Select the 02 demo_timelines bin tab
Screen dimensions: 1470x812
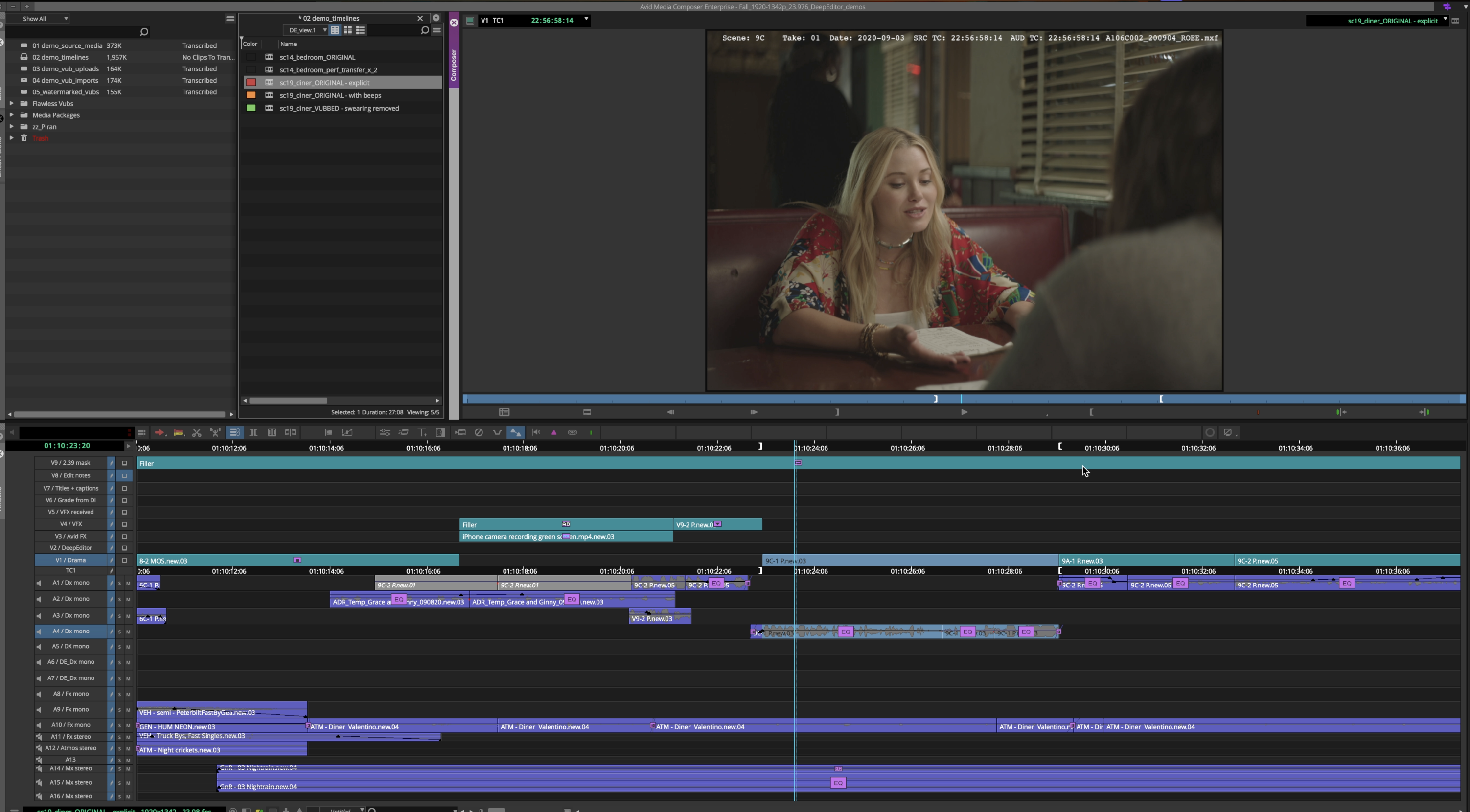(329, 18)
